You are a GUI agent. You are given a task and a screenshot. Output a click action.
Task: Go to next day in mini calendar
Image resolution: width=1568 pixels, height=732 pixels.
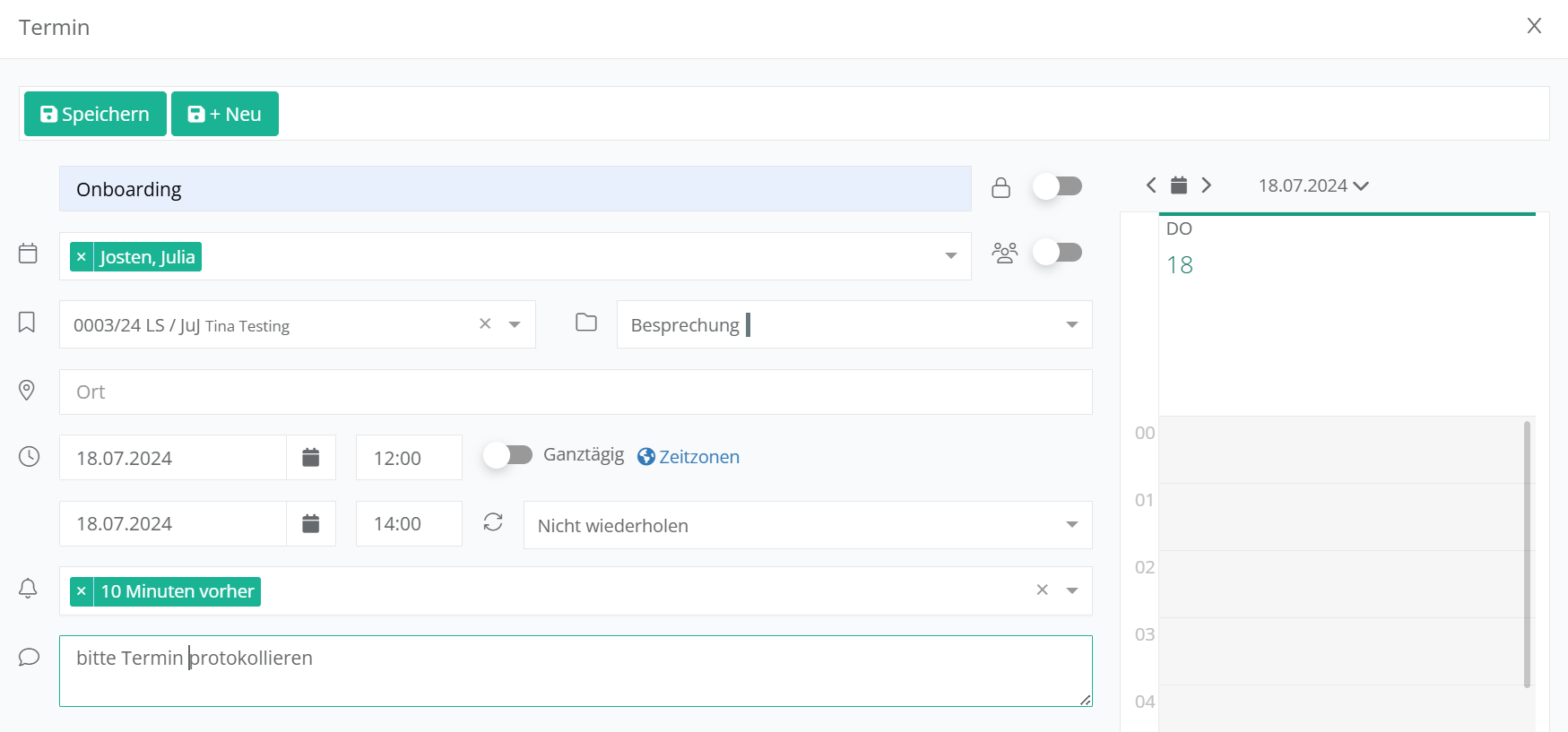pos(1207,185)
